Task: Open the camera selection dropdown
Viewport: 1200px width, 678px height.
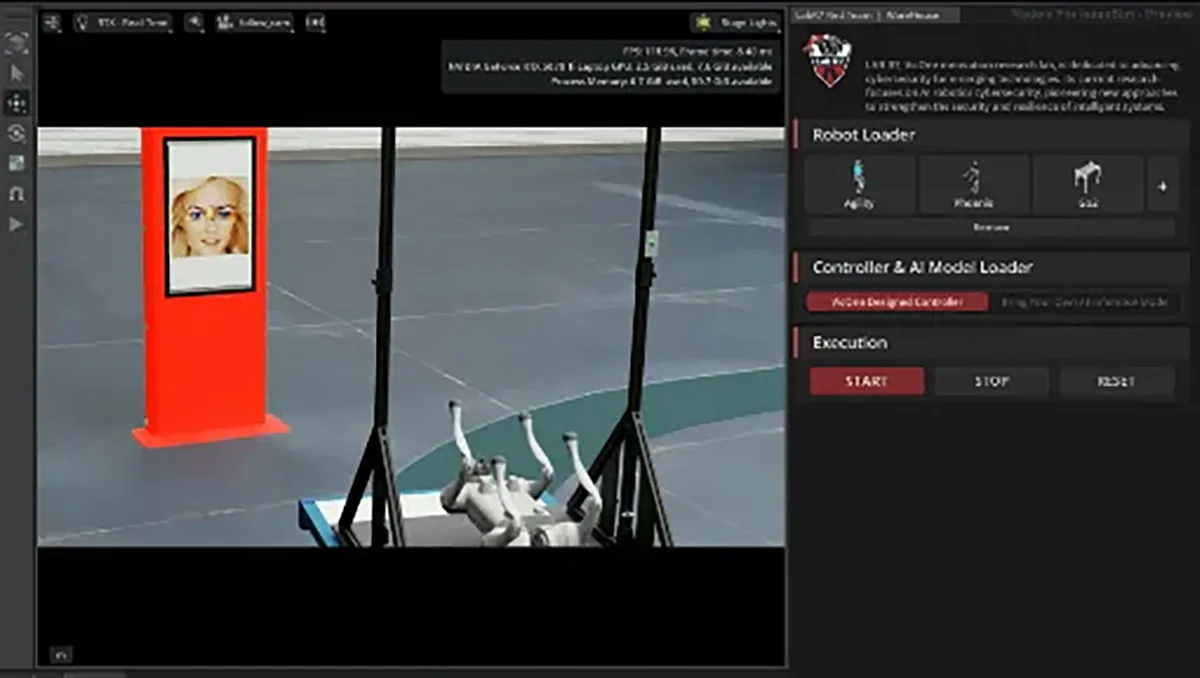Action: (x=254, y=22)
